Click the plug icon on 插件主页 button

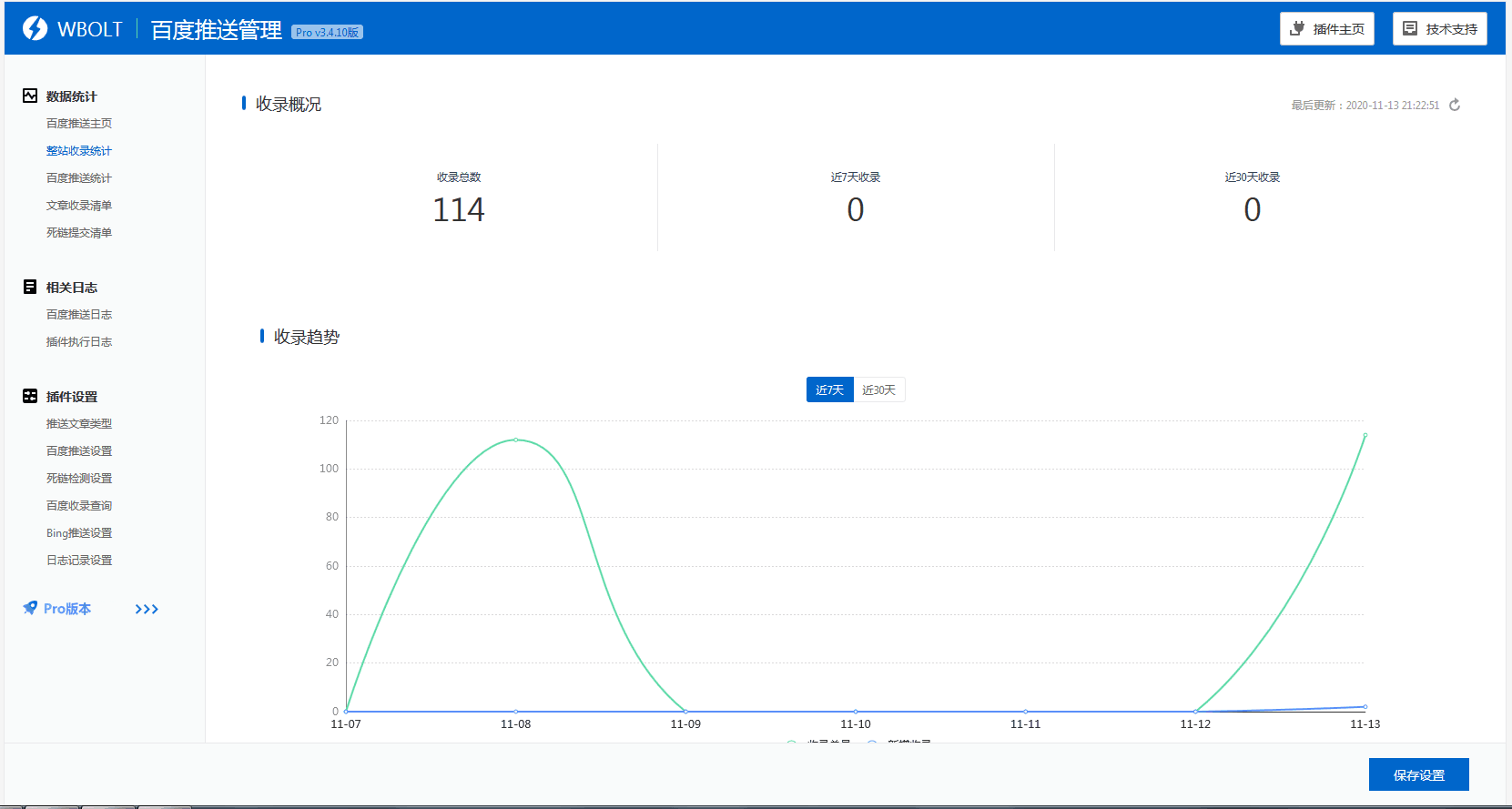point(1297,28)
